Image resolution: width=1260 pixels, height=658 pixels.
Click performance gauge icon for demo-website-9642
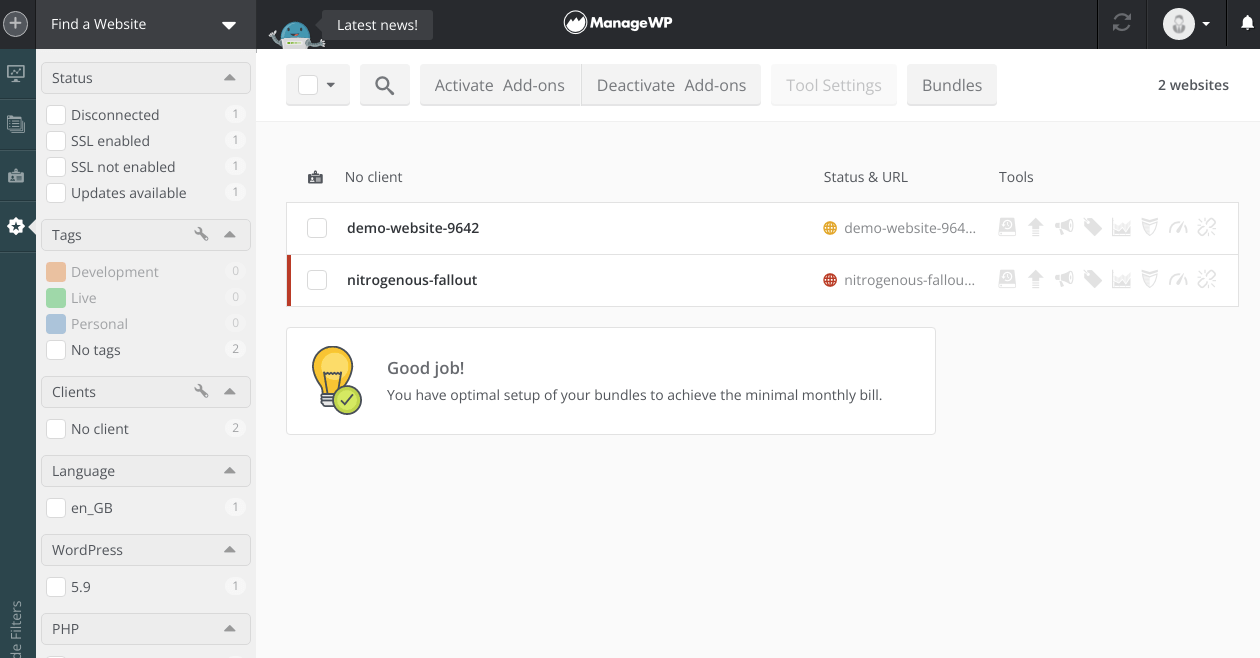point(1178,228)
